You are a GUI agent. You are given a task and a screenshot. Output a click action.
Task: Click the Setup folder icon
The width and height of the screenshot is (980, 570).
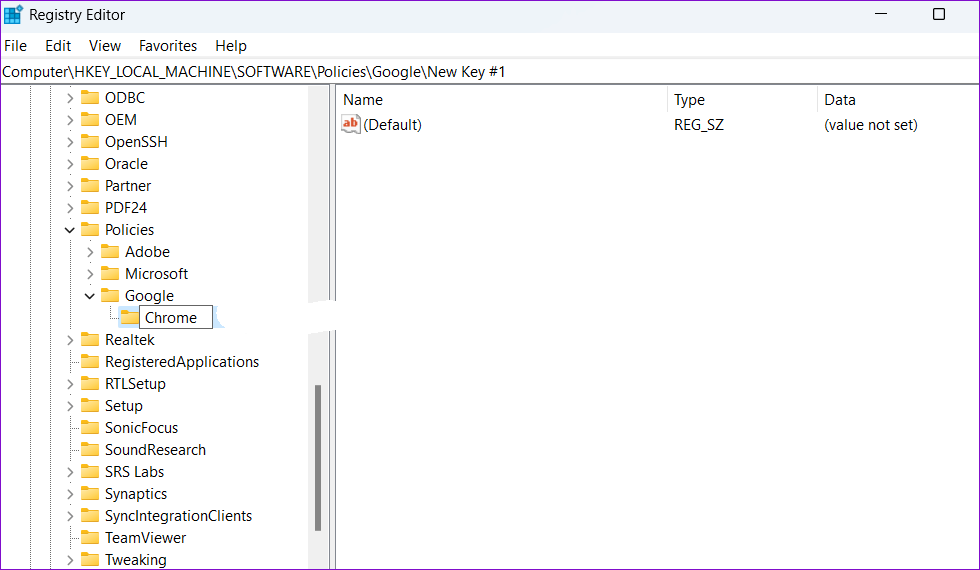coord(90,405)
